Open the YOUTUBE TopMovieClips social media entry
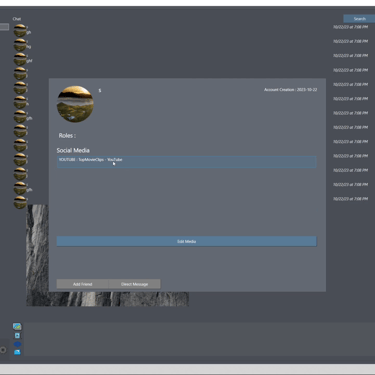The width and height of the screenshot is (375, 375). click(x=186, y=162)
